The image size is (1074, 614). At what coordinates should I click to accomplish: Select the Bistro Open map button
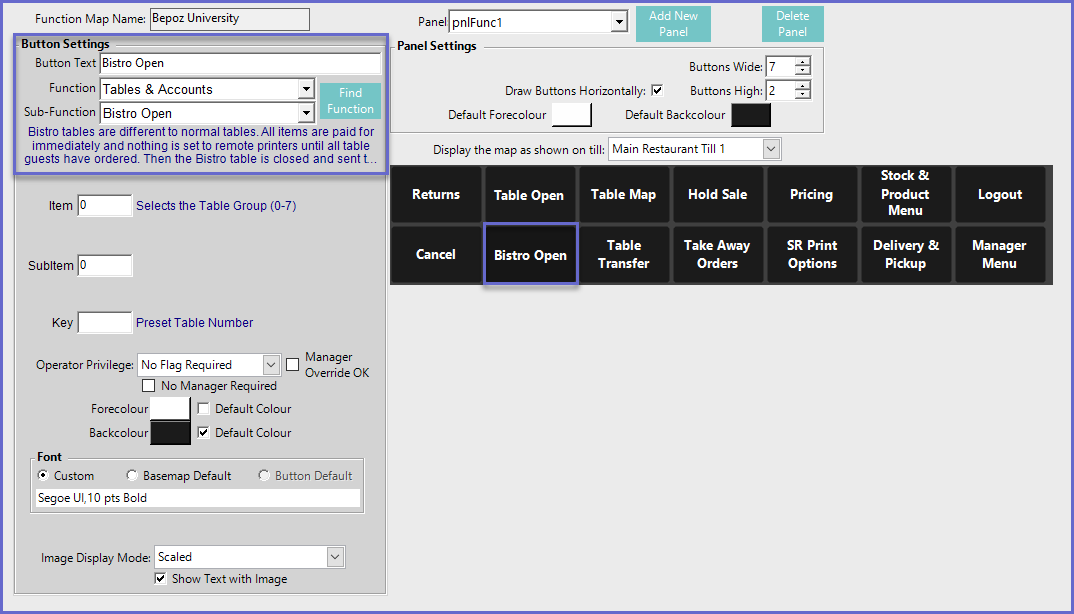[530, 254]
